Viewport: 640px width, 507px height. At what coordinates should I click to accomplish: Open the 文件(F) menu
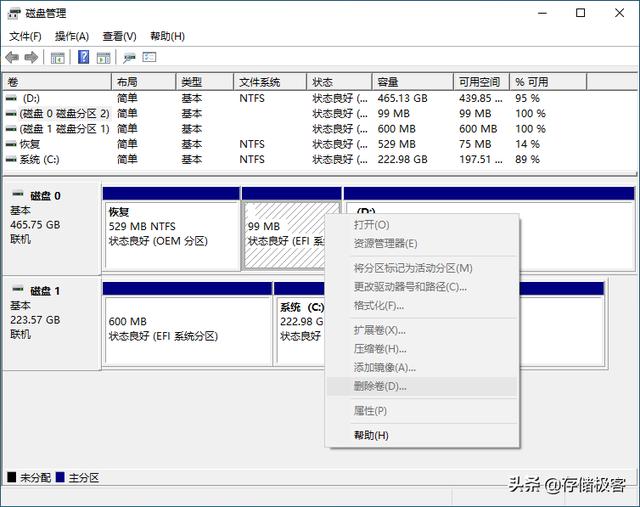click(x=25, y=36)
